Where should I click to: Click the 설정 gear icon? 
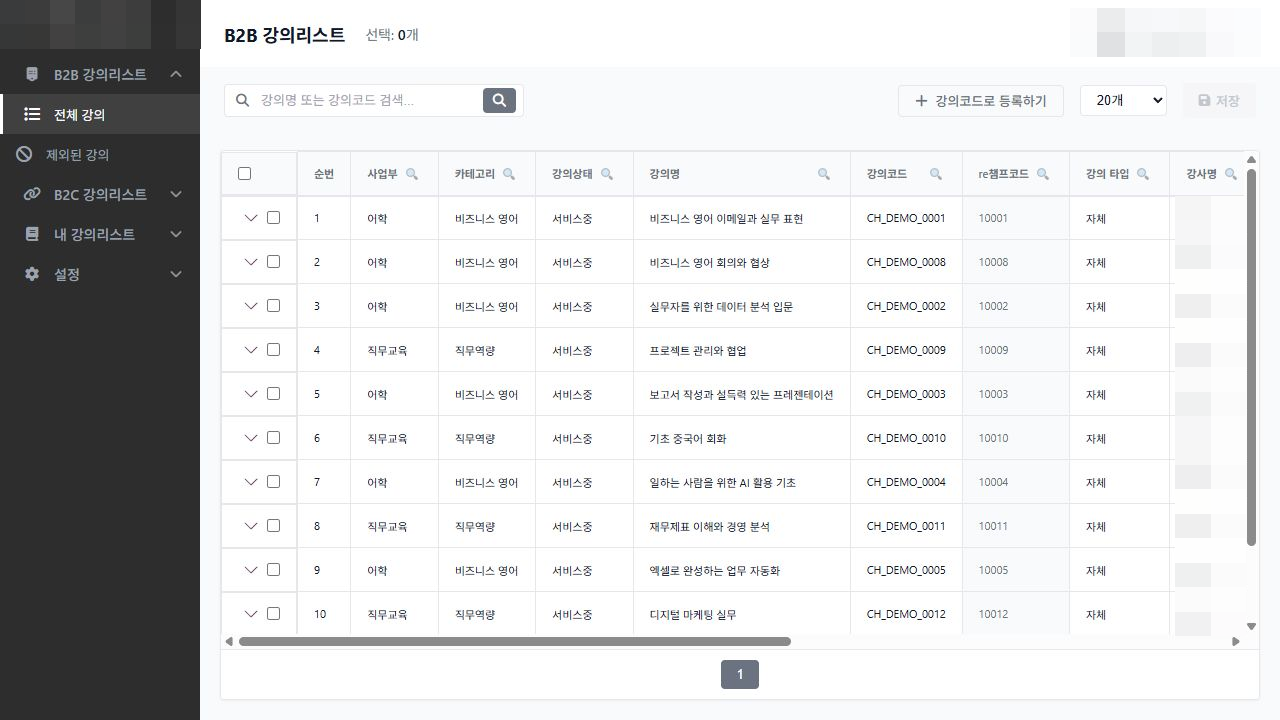[x=32, y=274]
